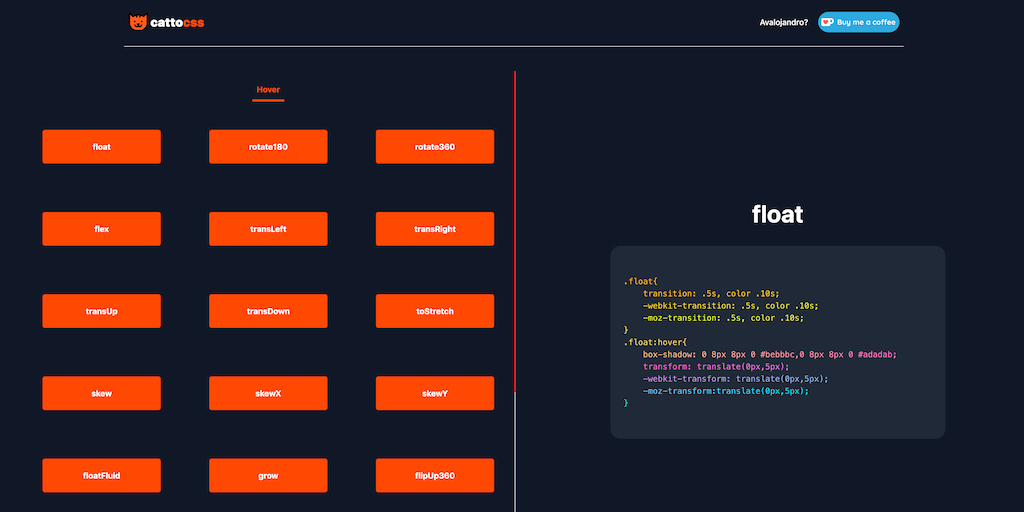1024x512 pixels.
Task: Choose the rotate360 effect button
Action: pyautogui.click(x=435, y=147)
